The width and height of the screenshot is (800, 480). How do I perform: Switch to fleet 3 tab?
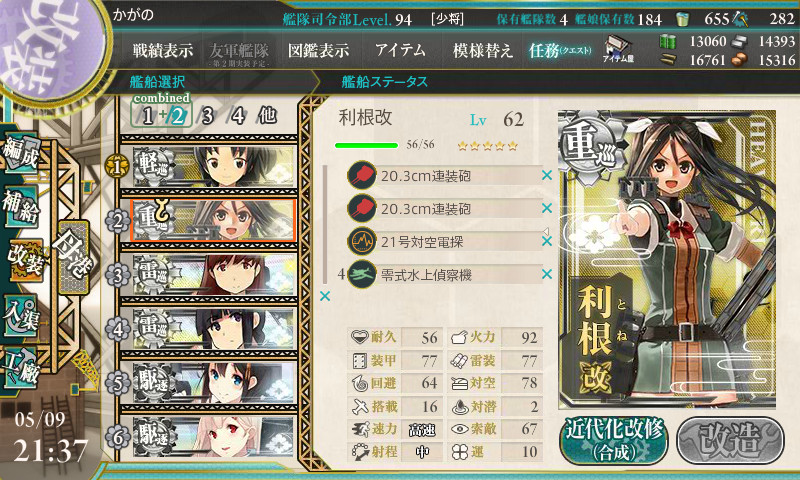pos(206,116)
